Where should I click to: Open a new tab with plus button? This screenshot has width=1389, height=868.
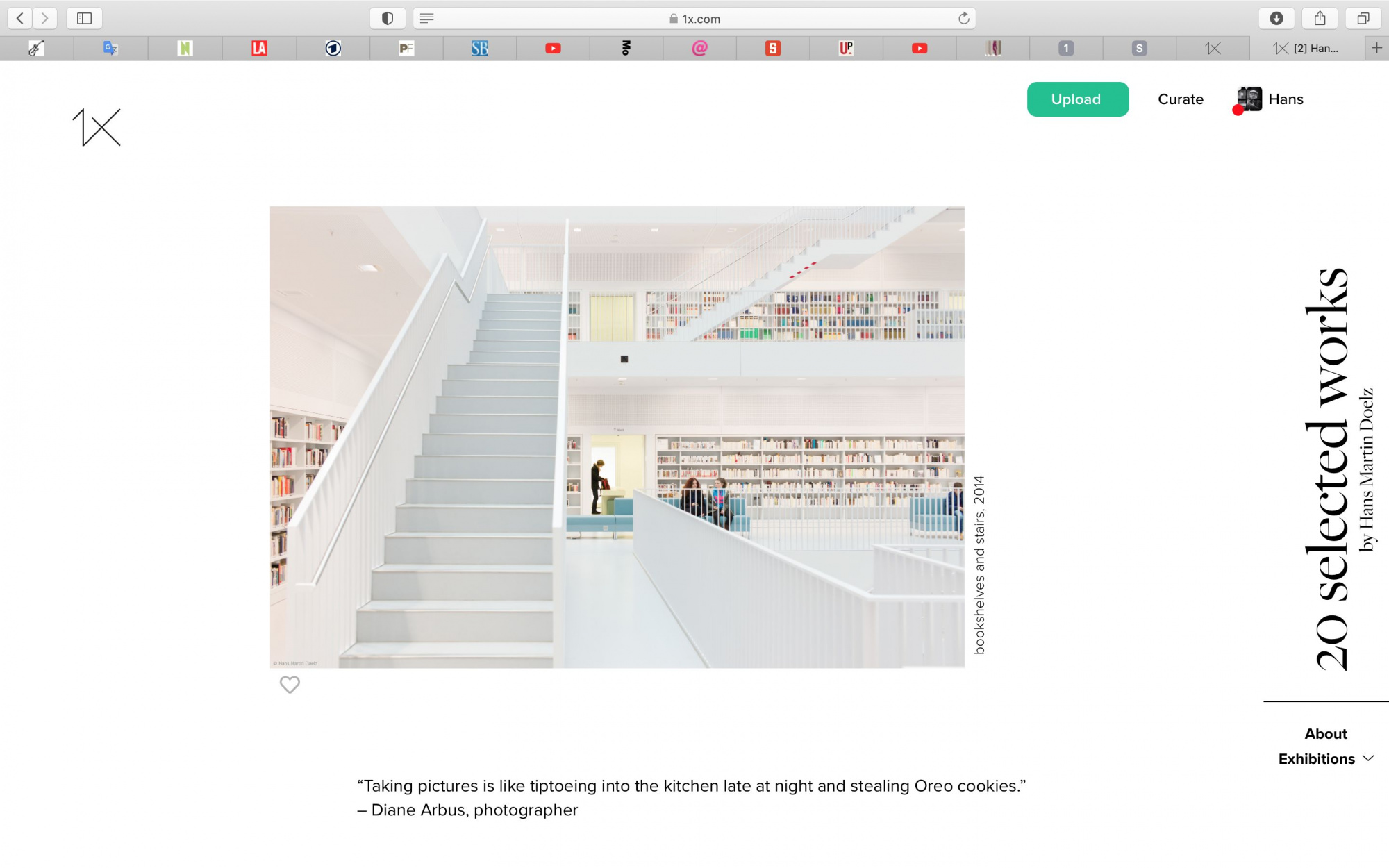tap(1376, 48)
